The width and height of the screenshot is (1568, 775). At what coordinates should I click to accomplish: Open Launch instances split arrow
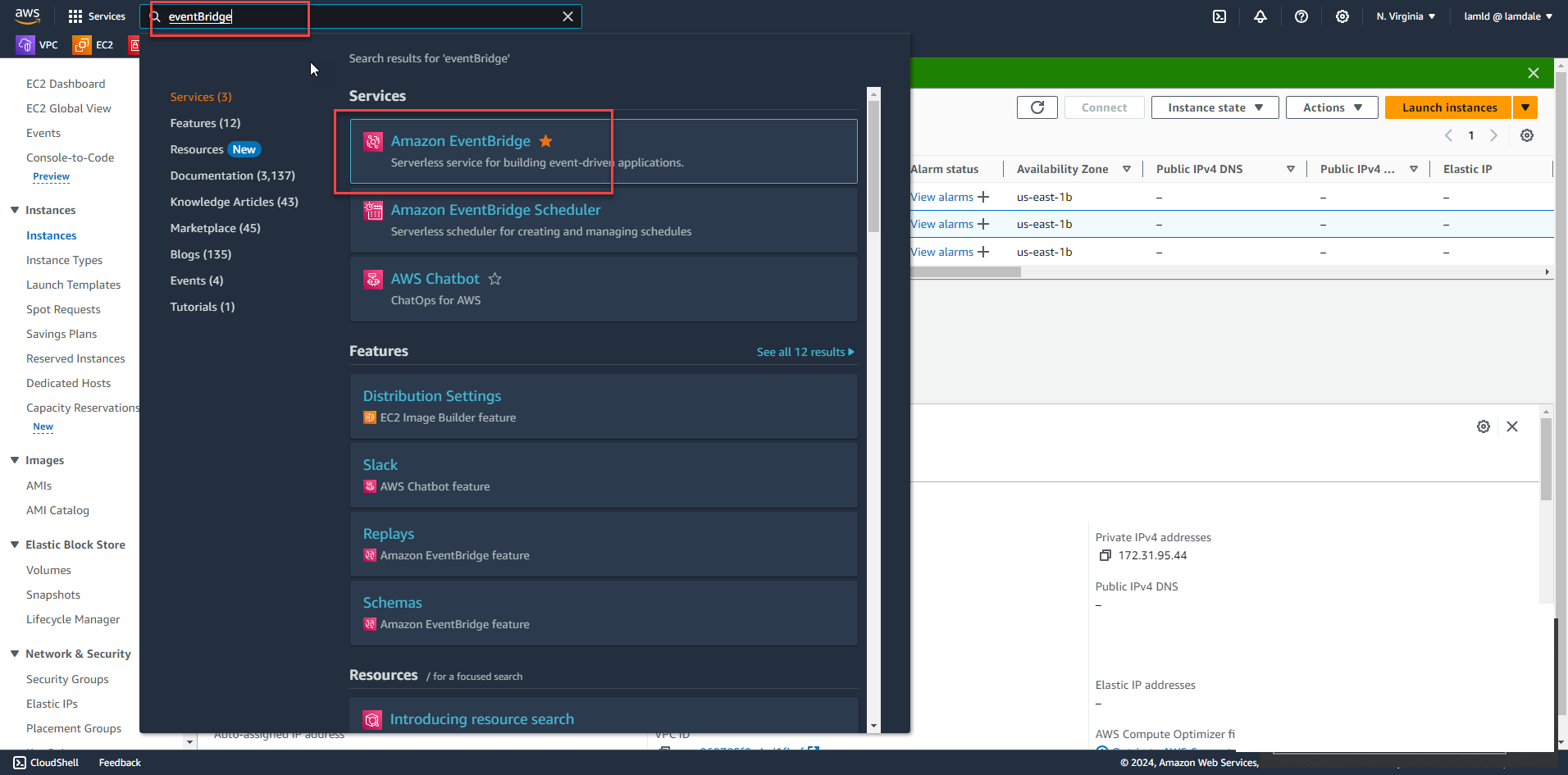[1525, 107]
